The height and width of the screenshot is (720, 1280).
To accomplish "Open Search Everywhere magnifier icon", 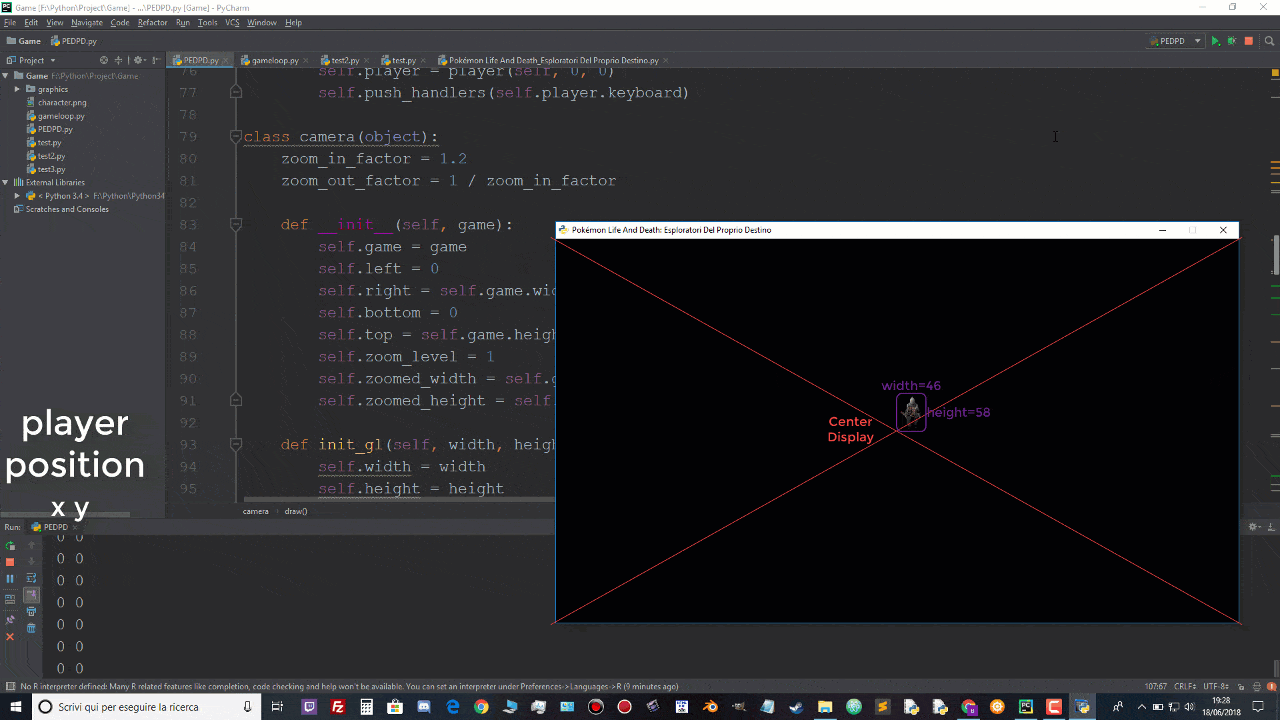I will pos(1268,41).
